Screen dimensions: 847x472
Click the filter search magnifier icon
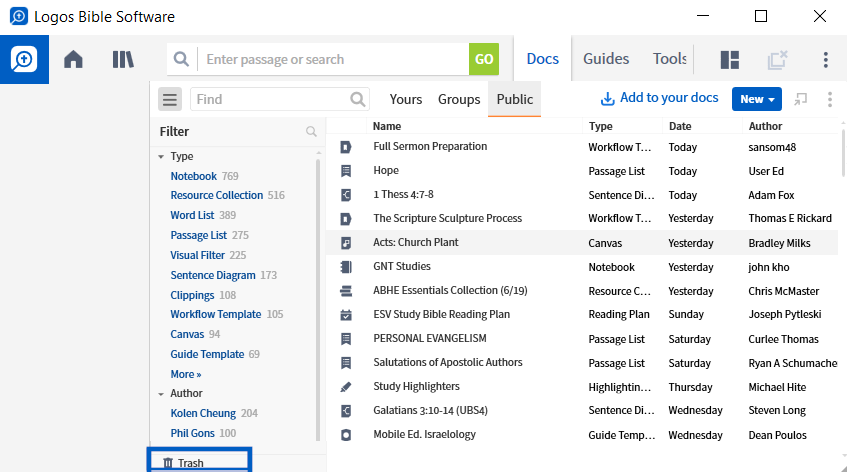click(311, 131)
